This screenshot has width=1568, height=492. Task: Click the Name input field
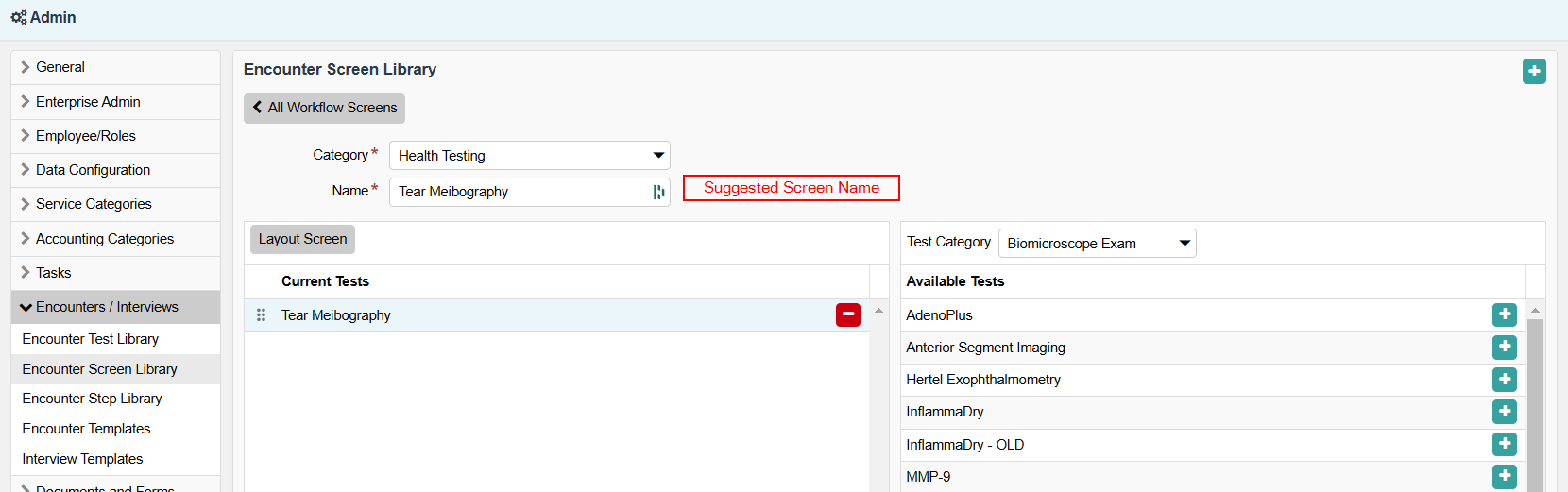point(520,192)
